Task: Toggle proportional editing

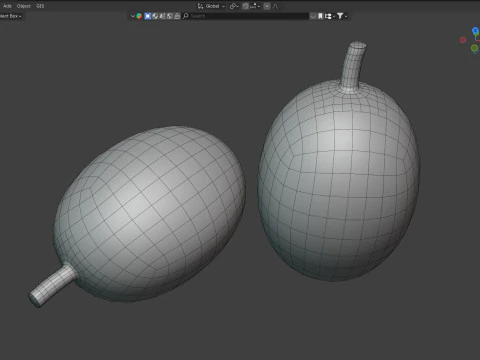Action: click(267, 6)
